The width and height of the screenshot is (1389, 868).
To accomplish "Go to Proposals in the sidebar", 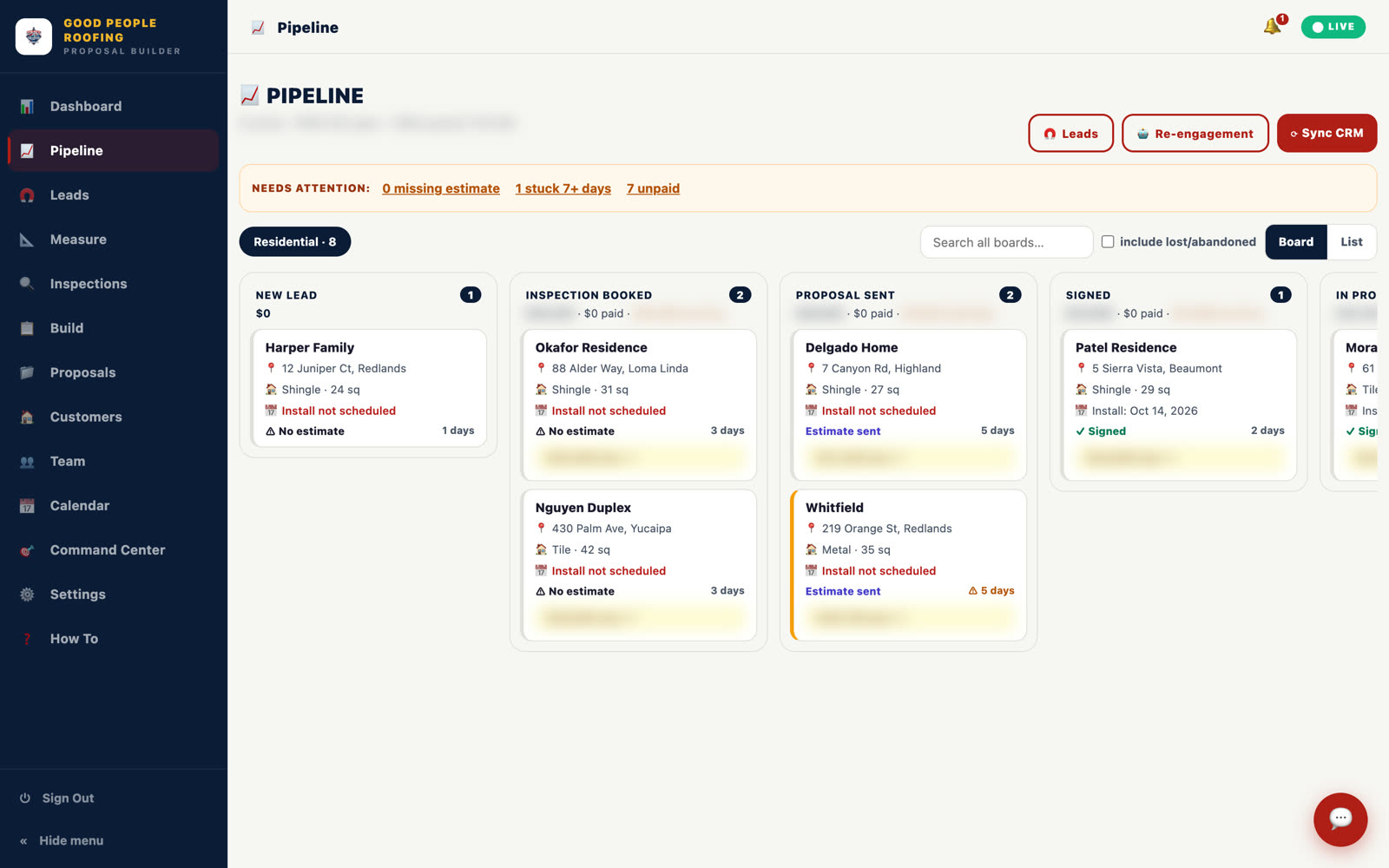I will (x=113, y=372).
